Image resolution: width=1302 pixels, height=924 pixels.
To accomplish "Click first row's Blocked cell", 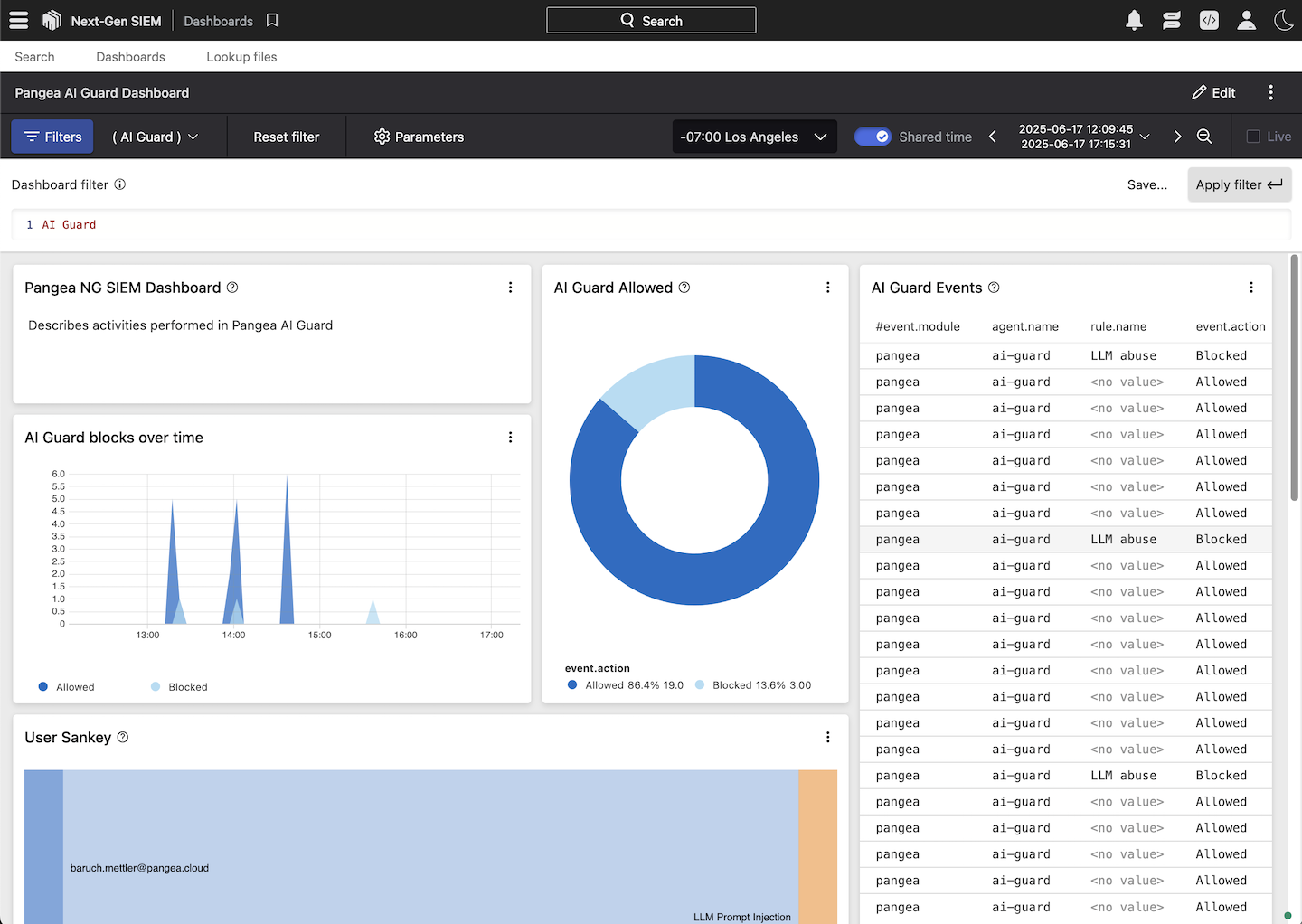I will [1221, 355].
